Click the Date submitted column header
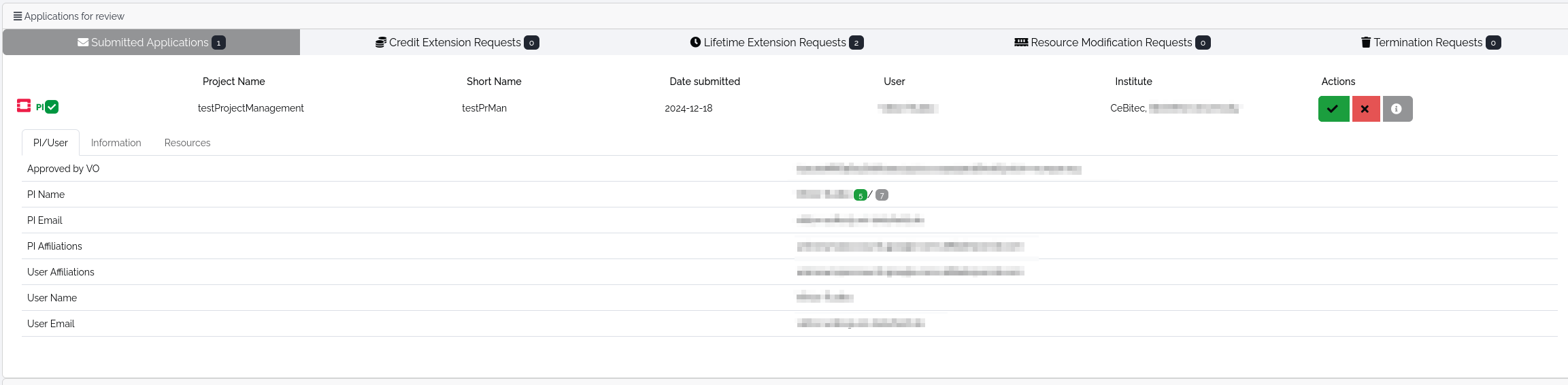Screen dimensions: 1568x385 704,82
